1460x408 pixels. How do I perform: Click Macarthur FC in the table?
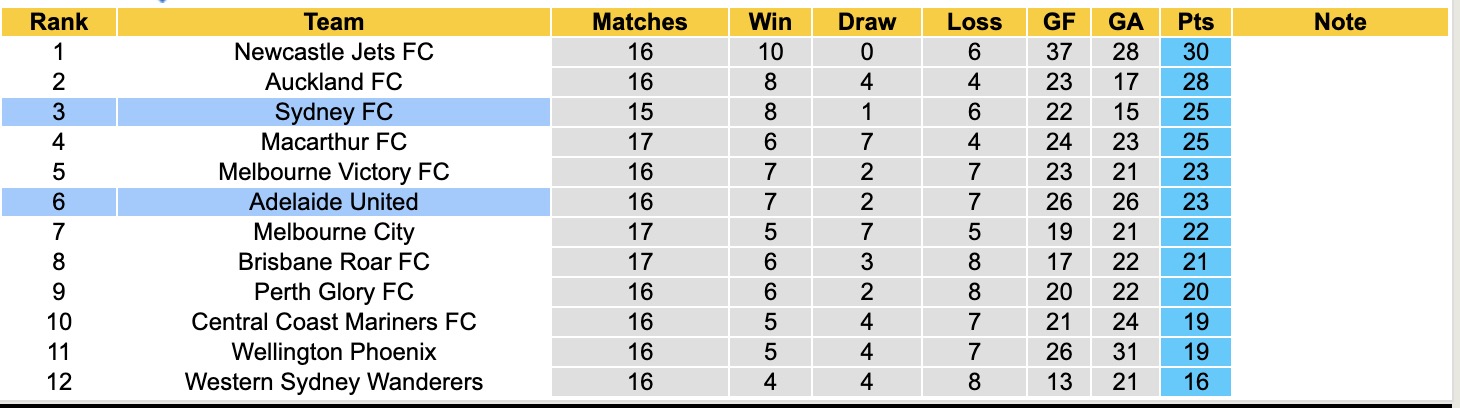point(334,142)
